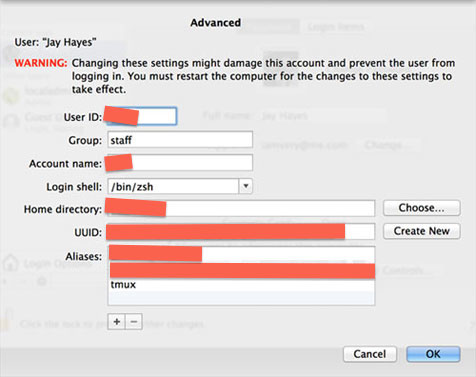Click into the Group field containing staff

tap(180, 140)
